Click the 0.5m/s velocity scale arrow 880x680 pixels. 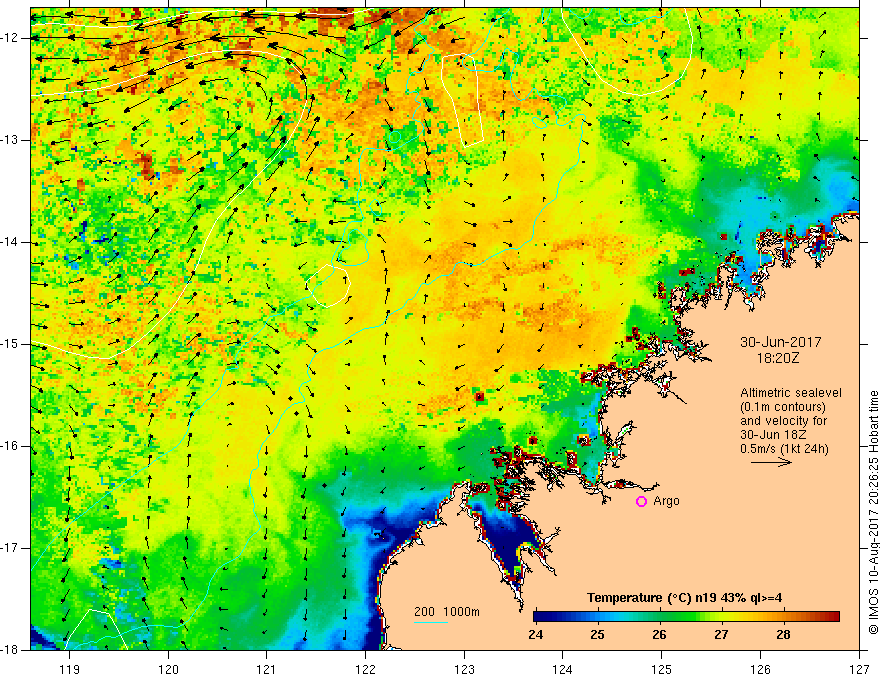pos(771,462)
